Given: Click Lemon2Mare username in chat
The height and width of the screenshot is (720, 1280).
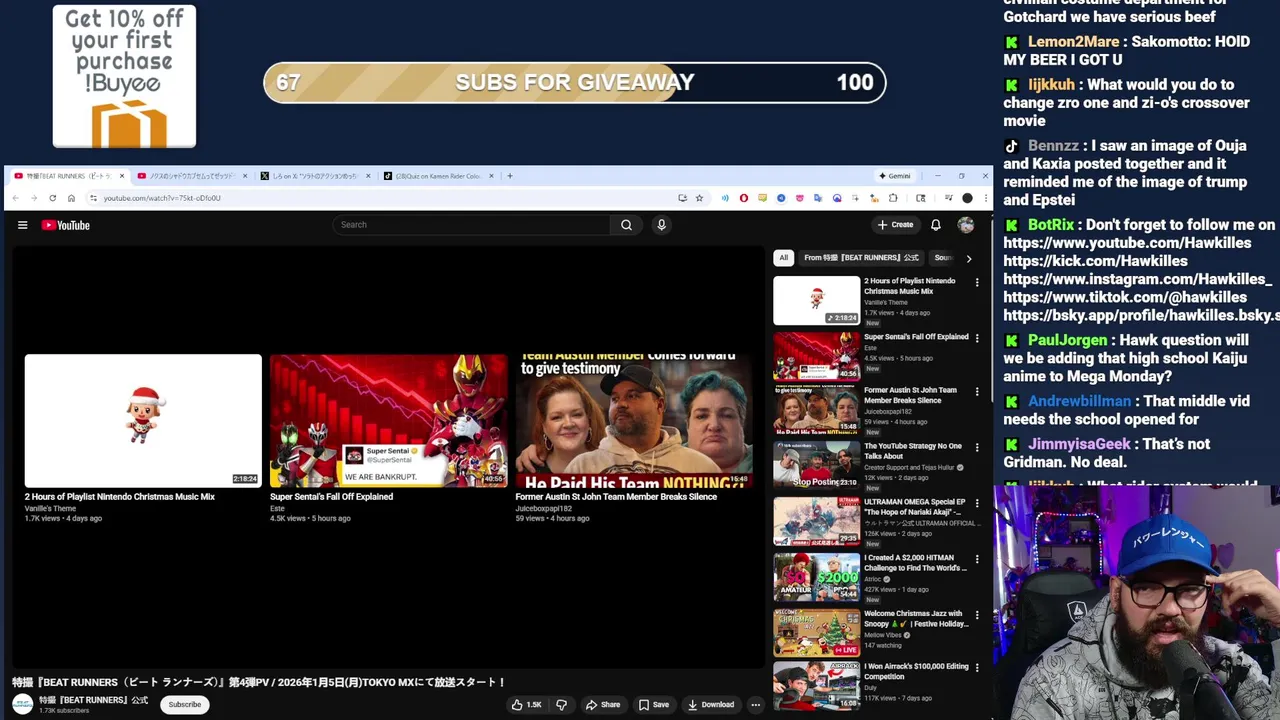Looking at the screenshot, I should (1073, 41).
